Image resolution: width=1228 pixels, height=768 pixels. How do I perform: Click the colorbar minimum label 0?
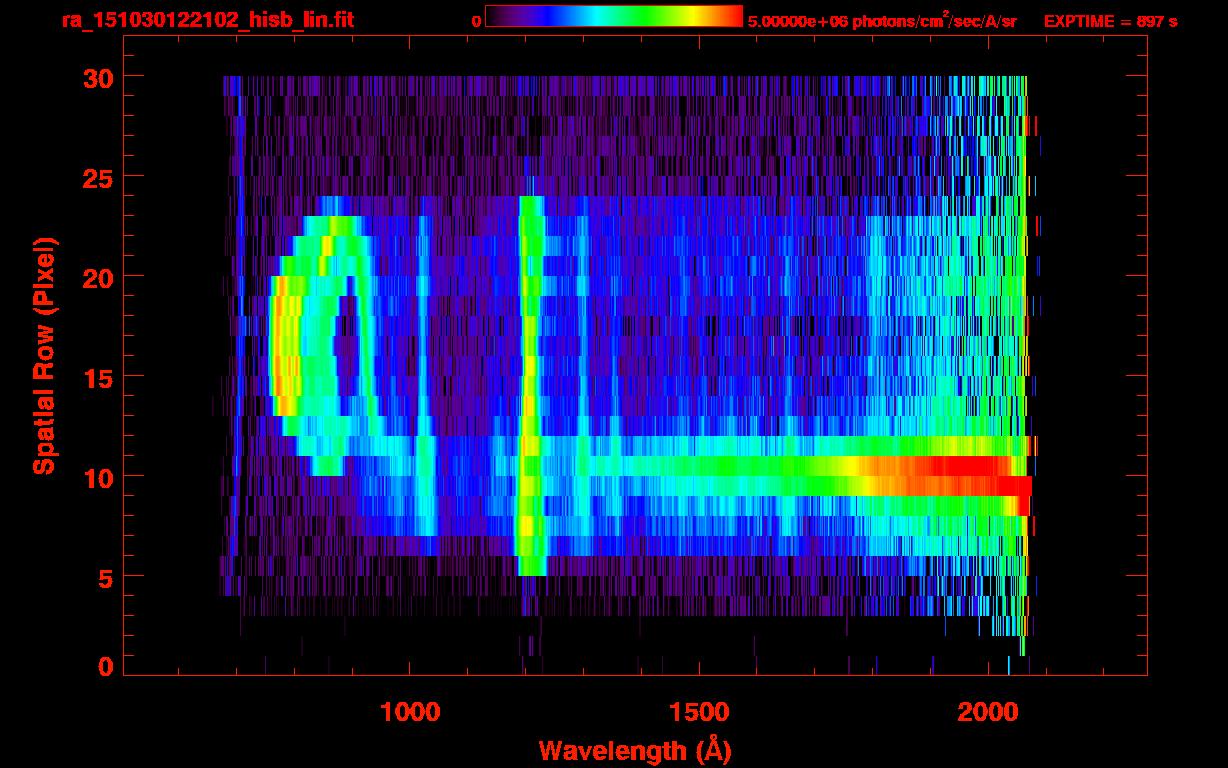(476, 21)
